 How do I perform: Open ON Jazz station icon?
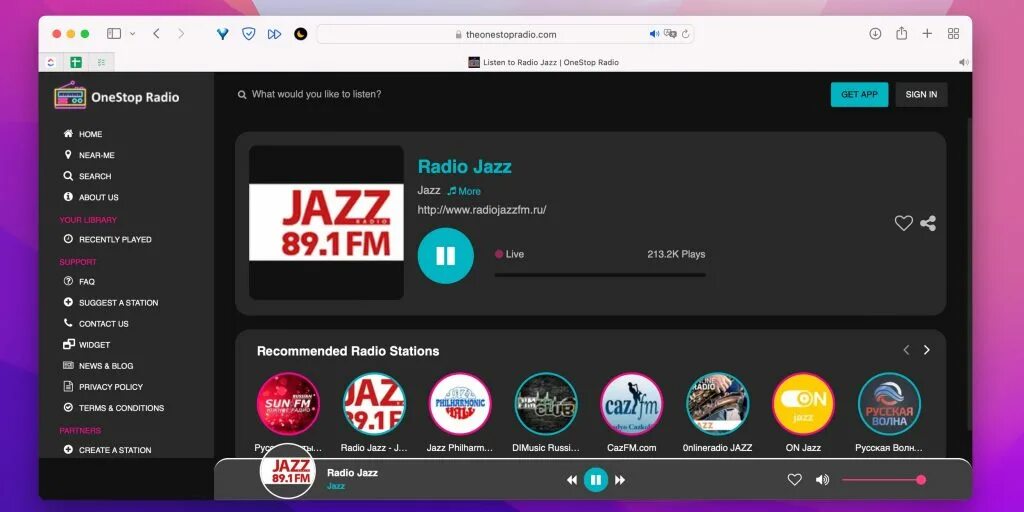coord(803,404)
